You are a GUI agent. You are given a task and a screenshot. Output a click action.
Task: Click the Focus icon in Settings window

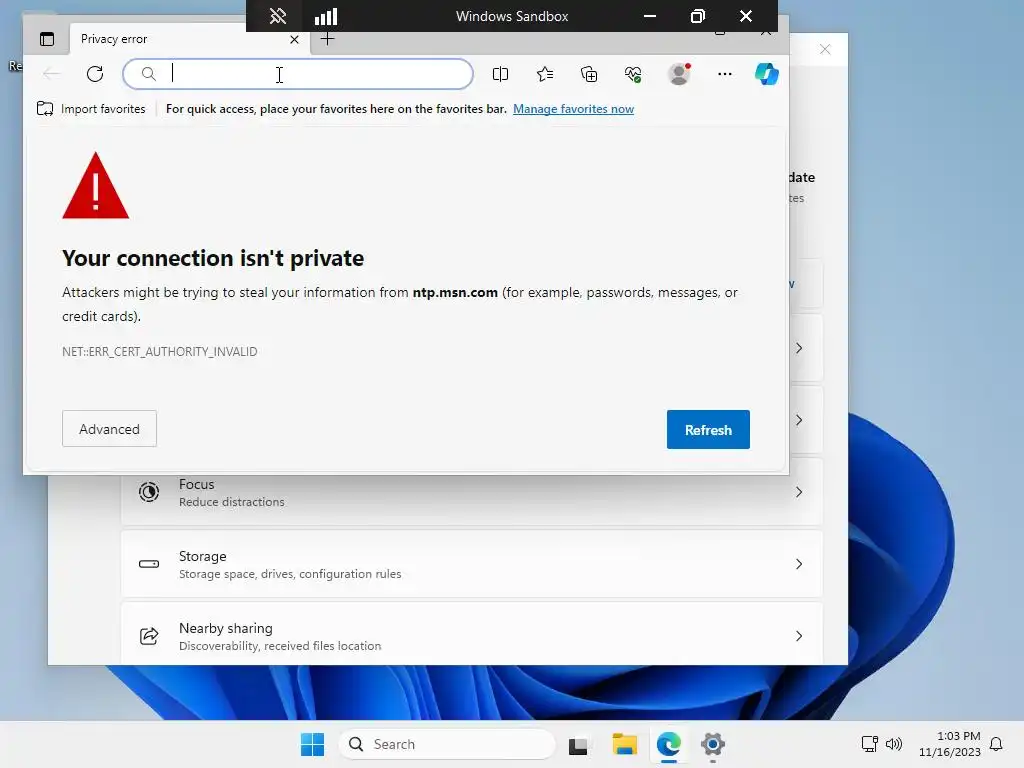[149, 492]
